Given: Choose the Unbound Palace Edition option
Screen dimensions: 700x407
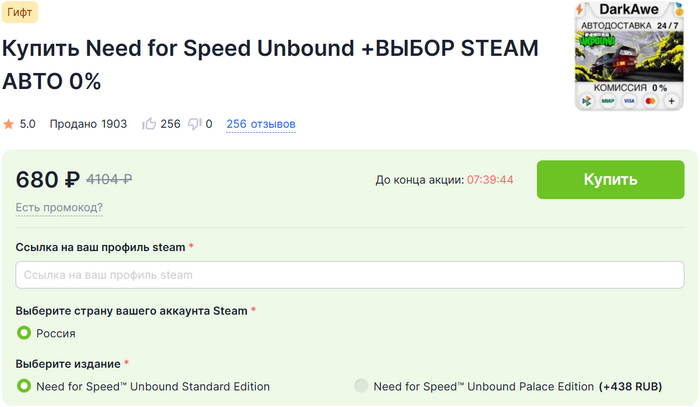Looking at the screenshot, I should pyautogui.click(x=361, y=386).
